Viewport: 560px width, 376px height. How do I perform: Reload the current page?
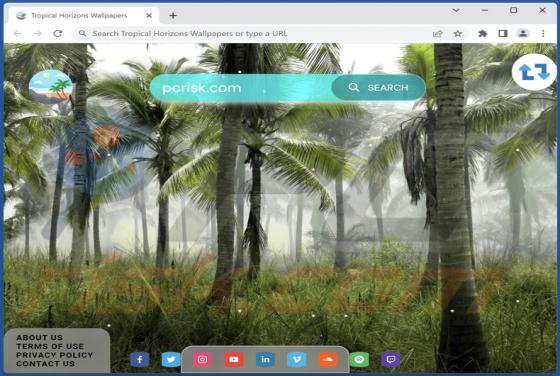pos(58,34)
